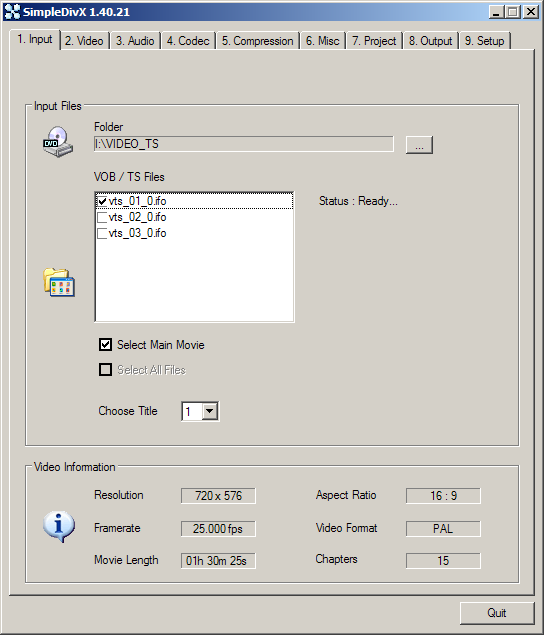This screenshot has width=544, height=635.
Task: Open the 5. Compression tab
Action: [x=258, y=41]
